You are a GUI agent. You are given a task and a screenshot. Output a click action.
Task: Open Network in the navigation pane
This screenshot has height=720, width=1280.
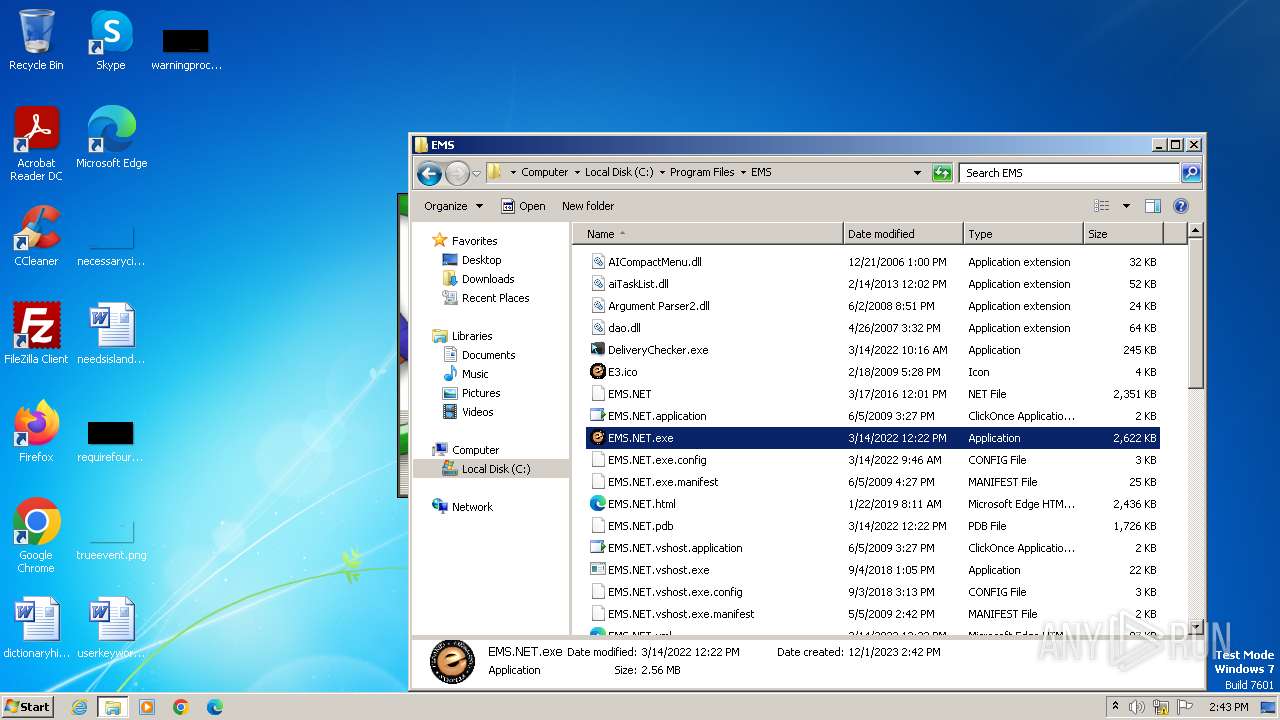(472, 507)
